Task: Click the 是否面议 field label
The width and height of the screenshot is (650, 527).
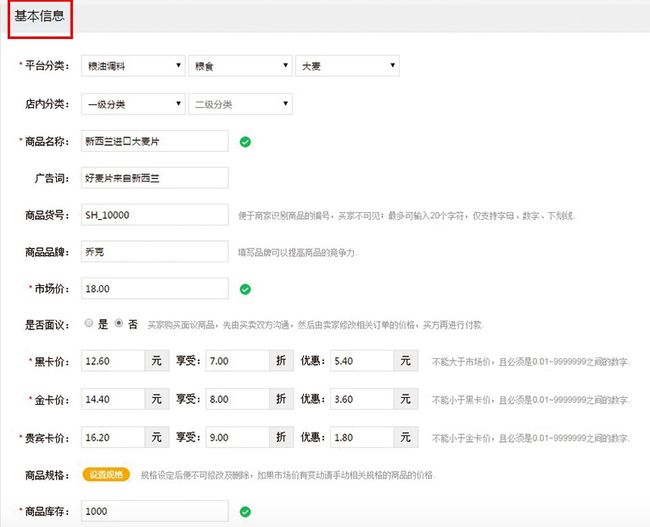Action: click(x=47, y=325)
